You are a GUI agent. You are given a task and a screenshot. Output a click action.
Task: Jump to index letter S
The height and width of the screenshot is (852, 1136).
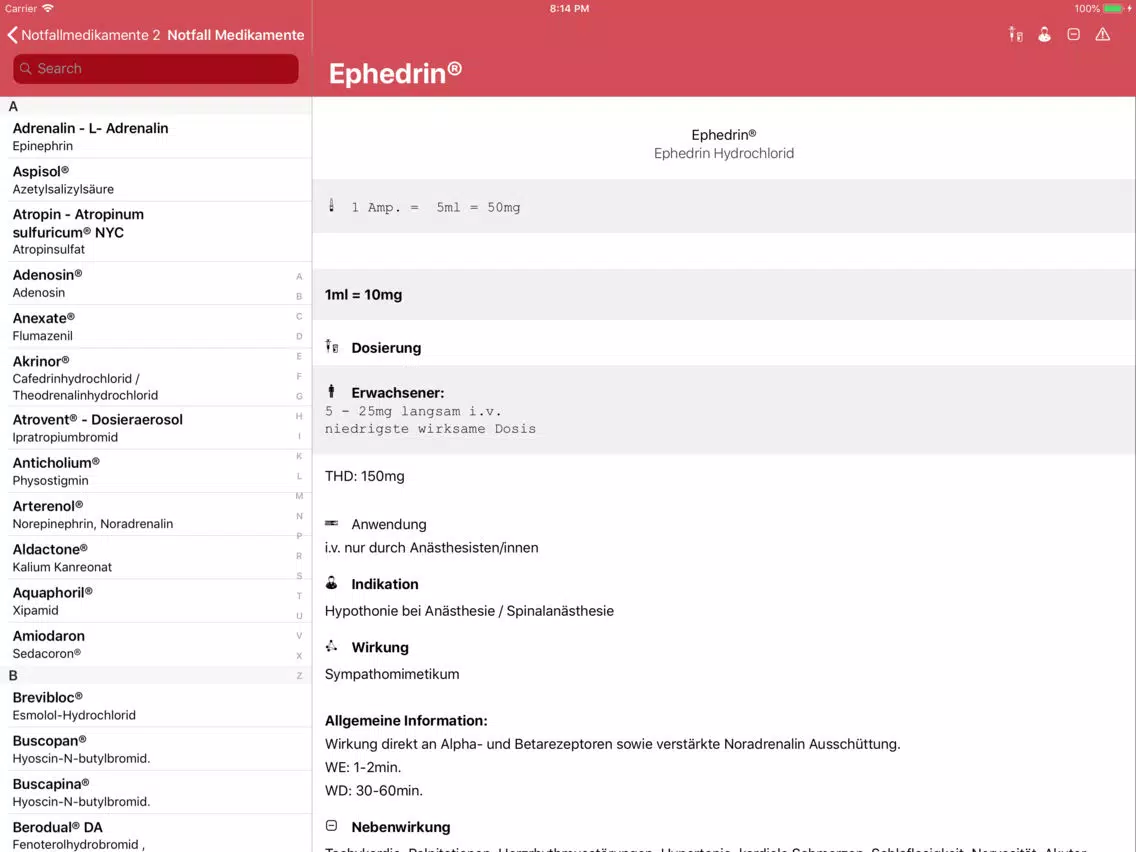[299, 576]
